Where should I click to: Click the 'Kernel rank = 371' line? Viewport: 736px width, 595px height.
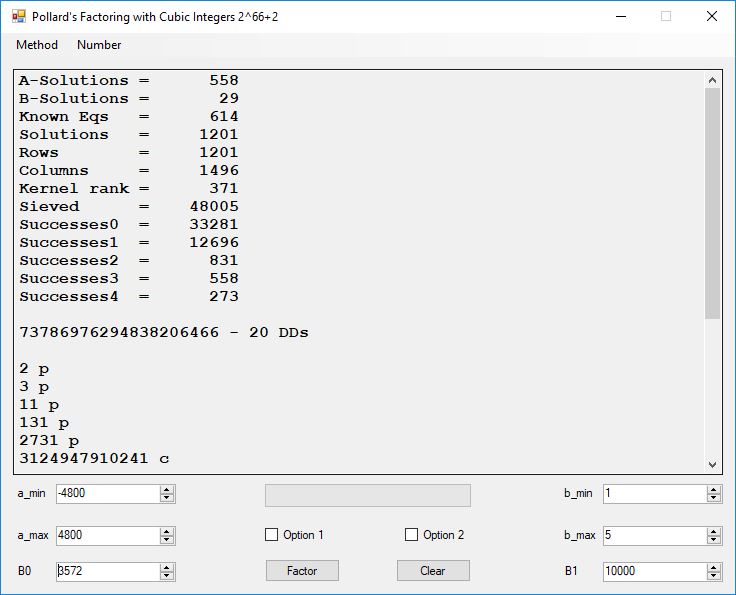point(129,189)
